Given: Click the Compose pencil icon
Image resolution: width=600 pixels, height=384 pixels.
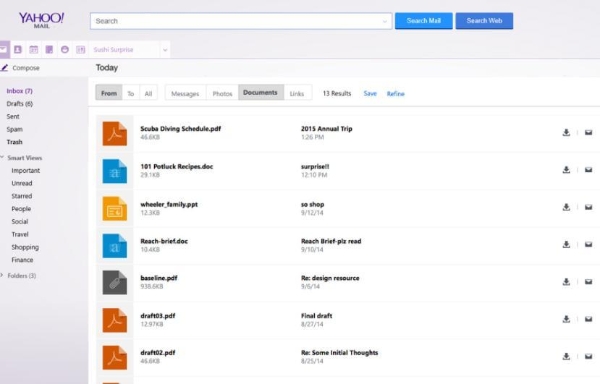Looking at the screenshot, I should [x=4, y=68].
